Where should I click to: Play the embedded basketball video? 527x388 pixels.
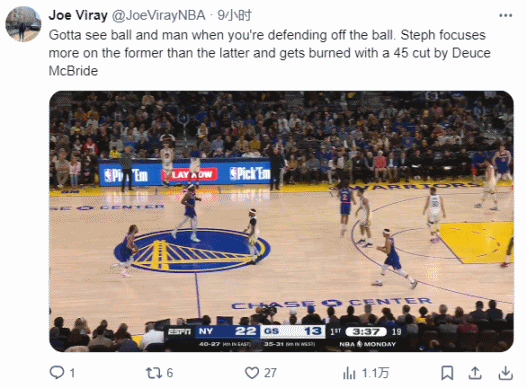pos(281,221)
